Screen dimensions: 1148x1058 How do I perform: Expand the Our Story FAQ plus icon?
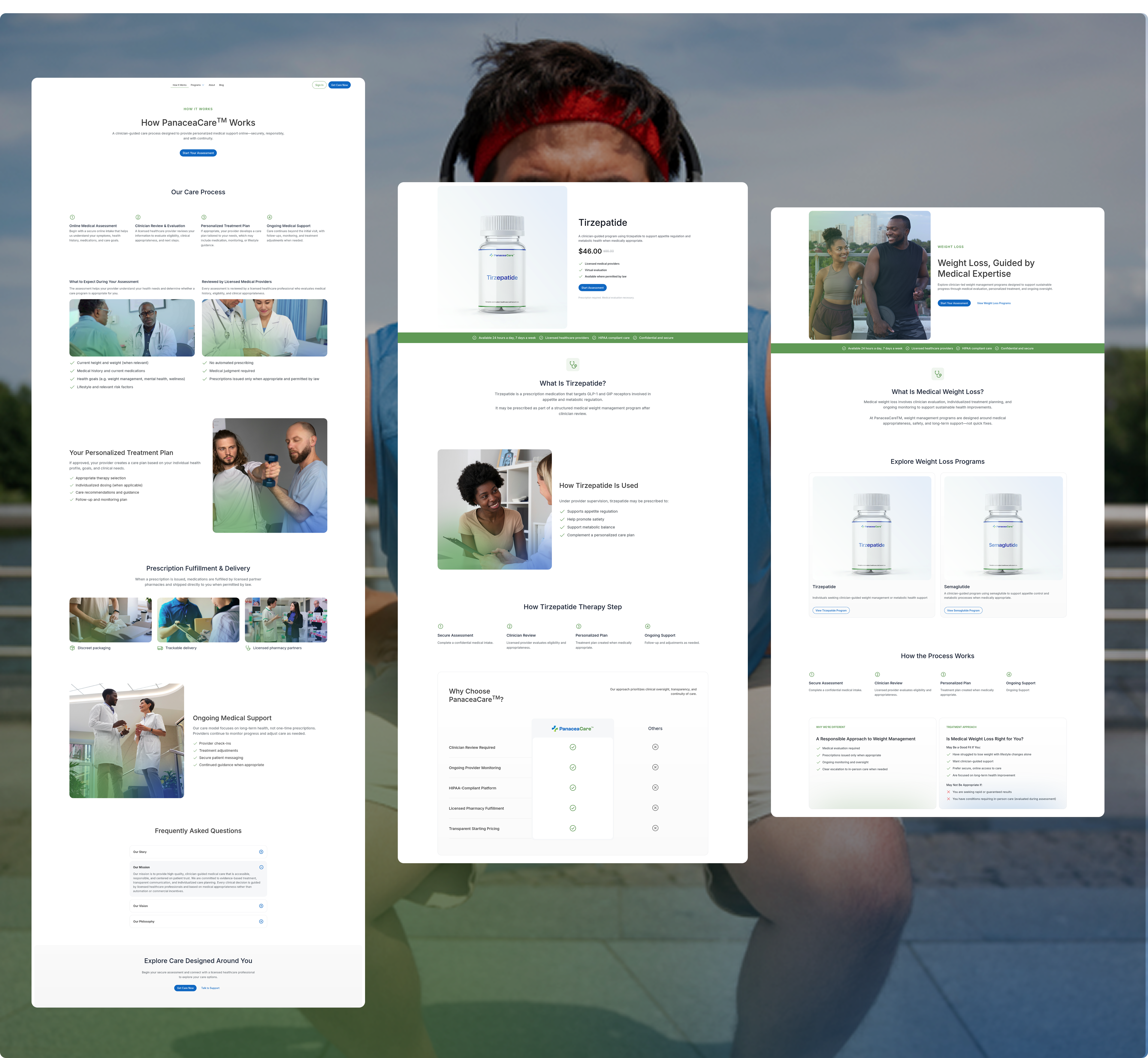click(261, 852)
